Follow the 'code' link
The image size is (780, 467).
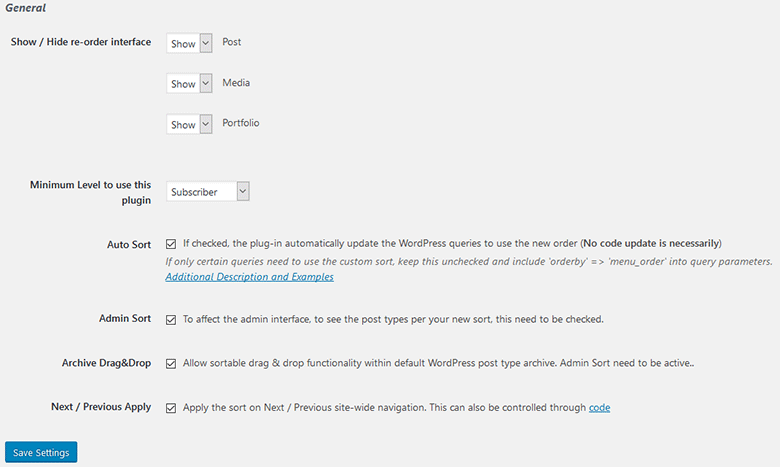599,407
